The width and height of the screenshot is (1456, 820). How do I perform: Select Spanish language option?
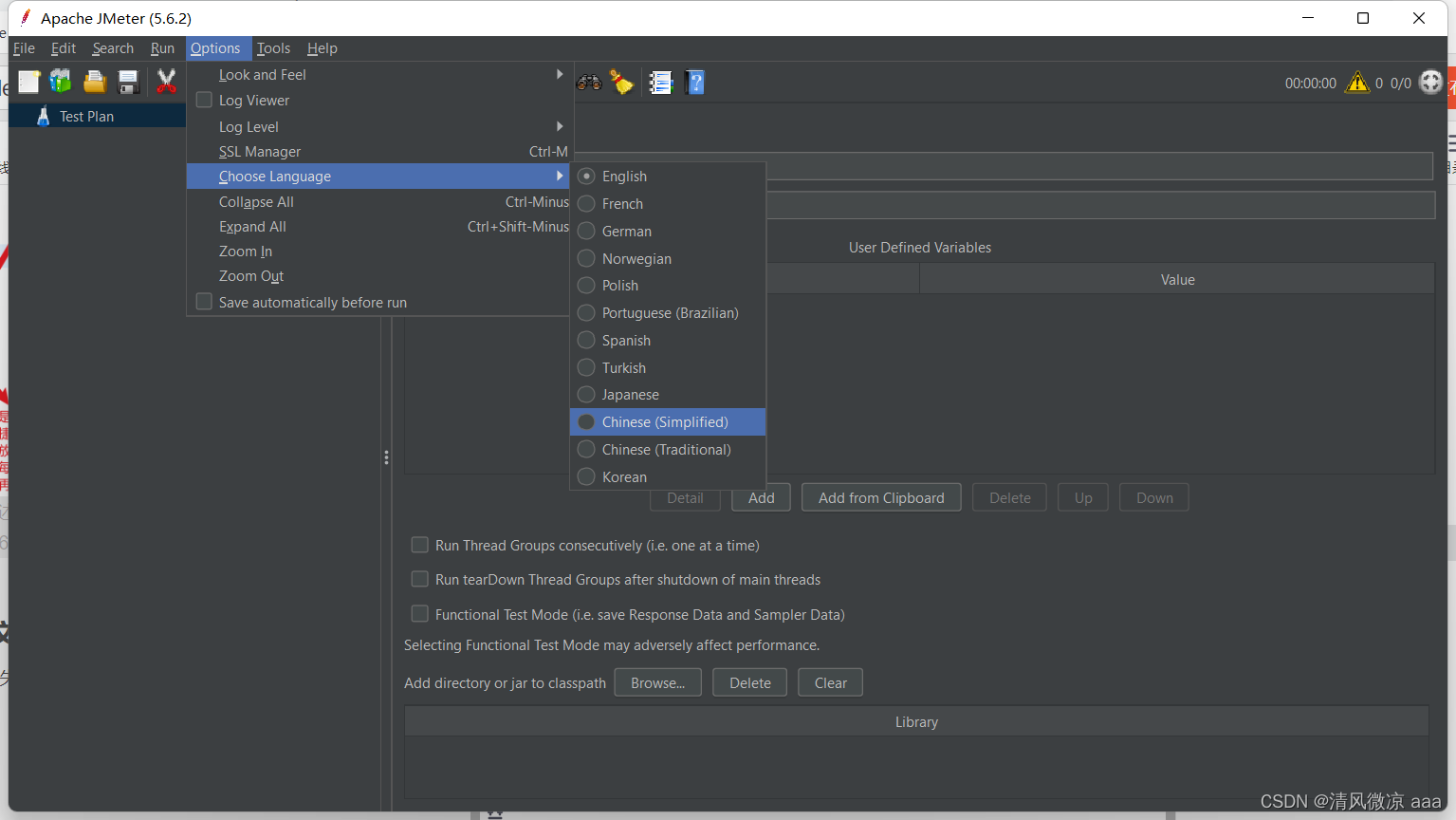pyautogui.click(x=668, y=341)
